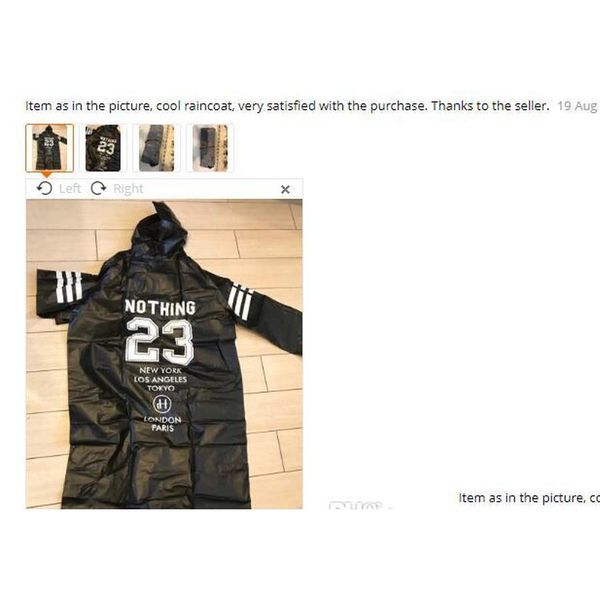This screenshot has width=600, height=600.
Task: Click the NOTHING lettering in the photo
Action: 160,307
